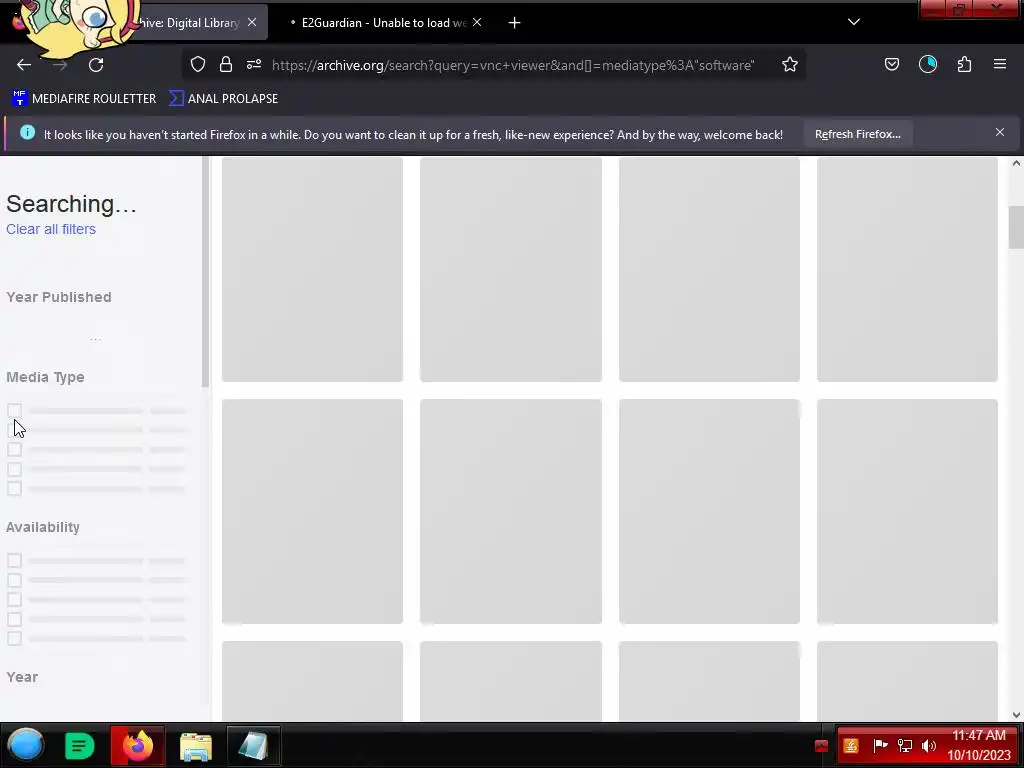The width and height of the screenshot is (1024, 768).
Task: Dismiss the Firefox refresh notification bar
Action: [1000, 133]
